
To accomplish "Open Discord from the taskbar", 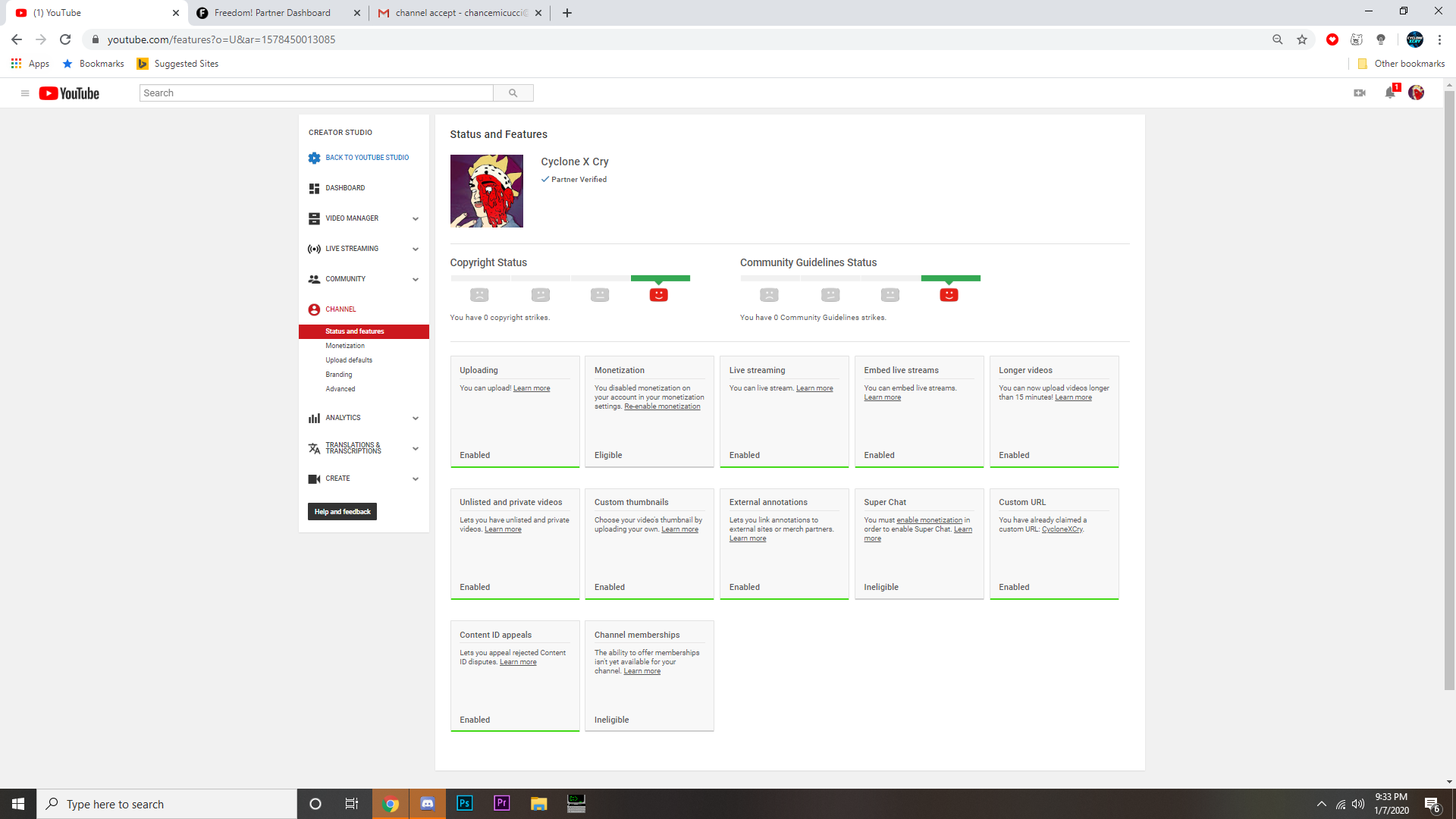I will coord(428,804).
